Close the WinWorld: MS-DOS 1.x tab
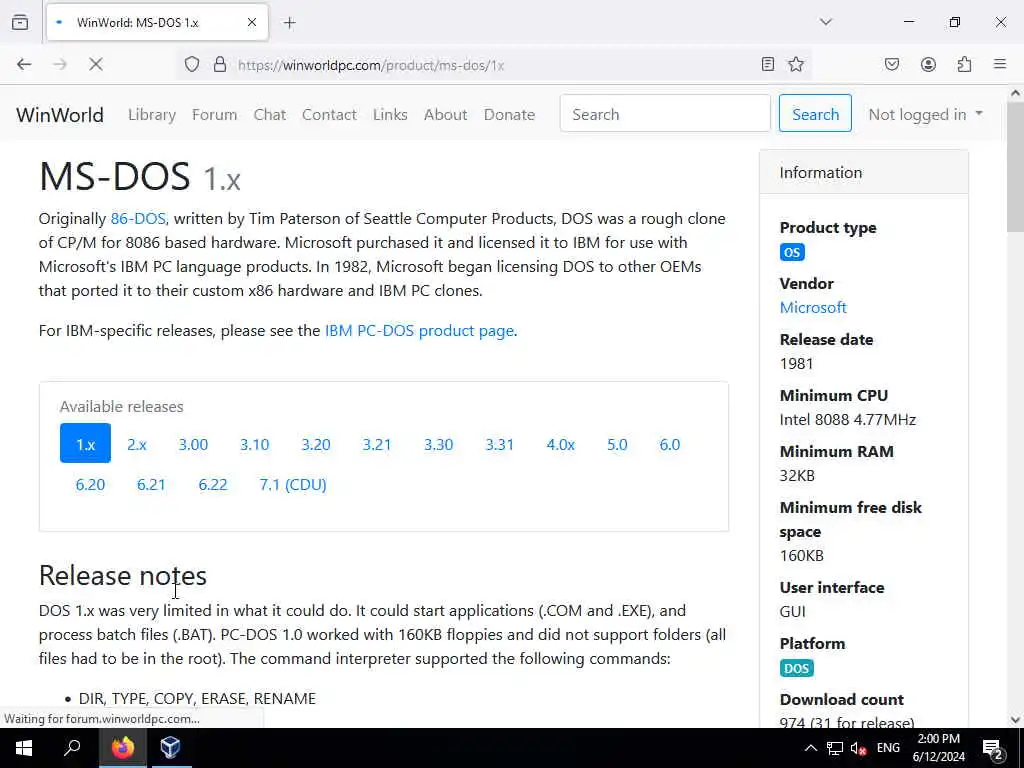1024x768 pixels. pyautogui.click(x=252, y=22)
